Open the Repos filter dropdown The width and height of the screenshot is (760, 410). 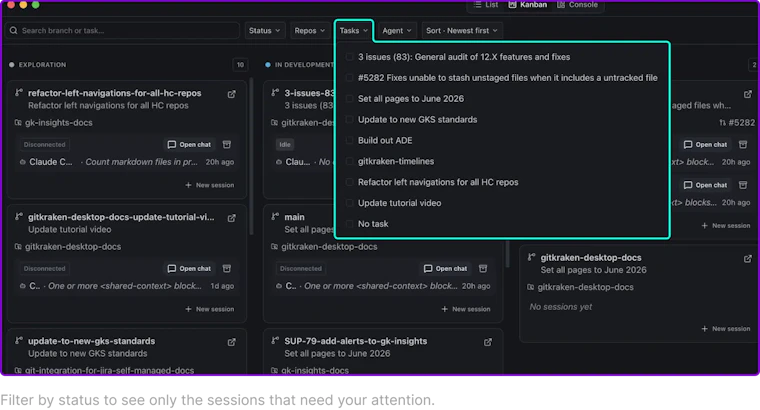(x=309, y=31)
